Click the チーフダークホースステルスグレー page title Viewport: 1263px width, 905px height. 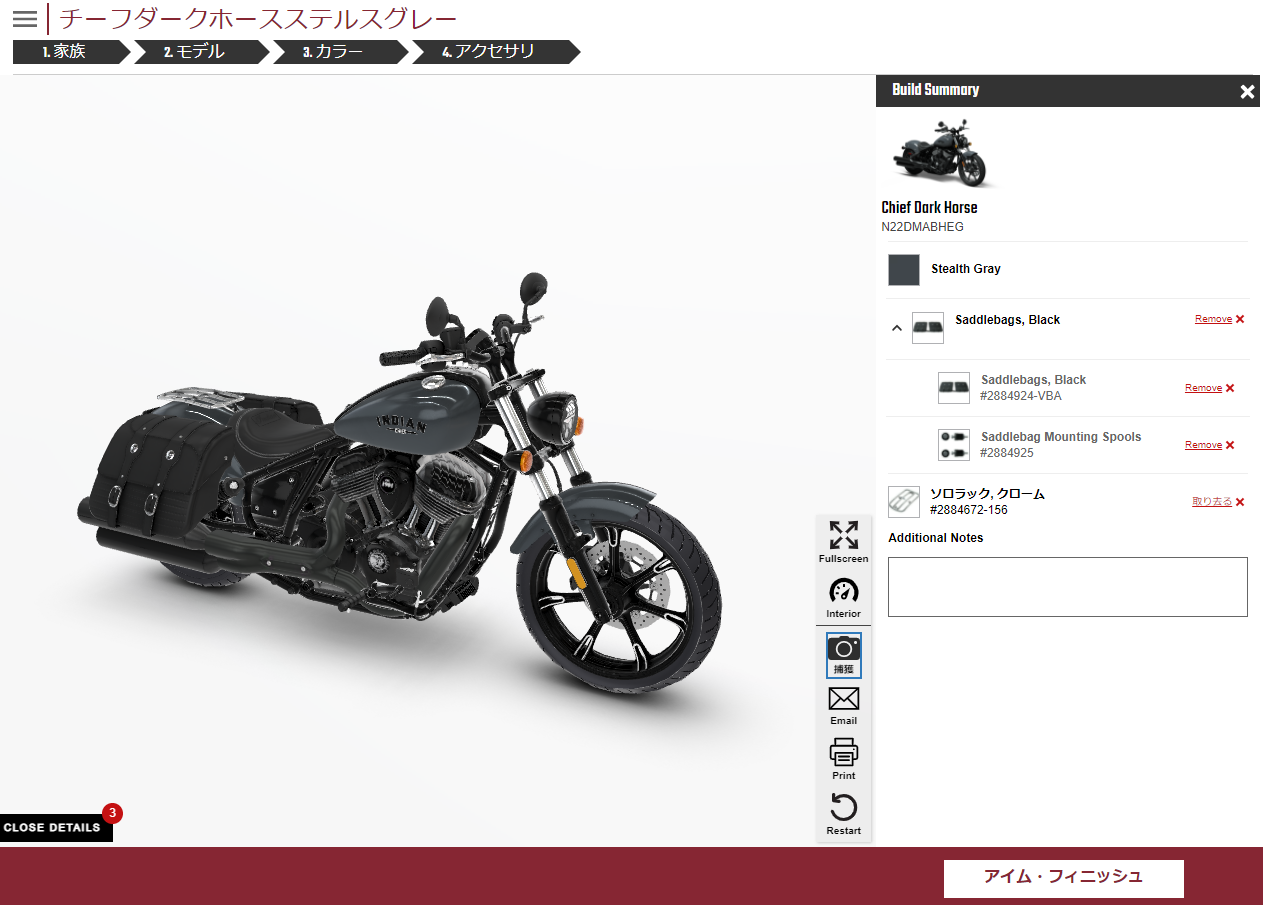259,19
